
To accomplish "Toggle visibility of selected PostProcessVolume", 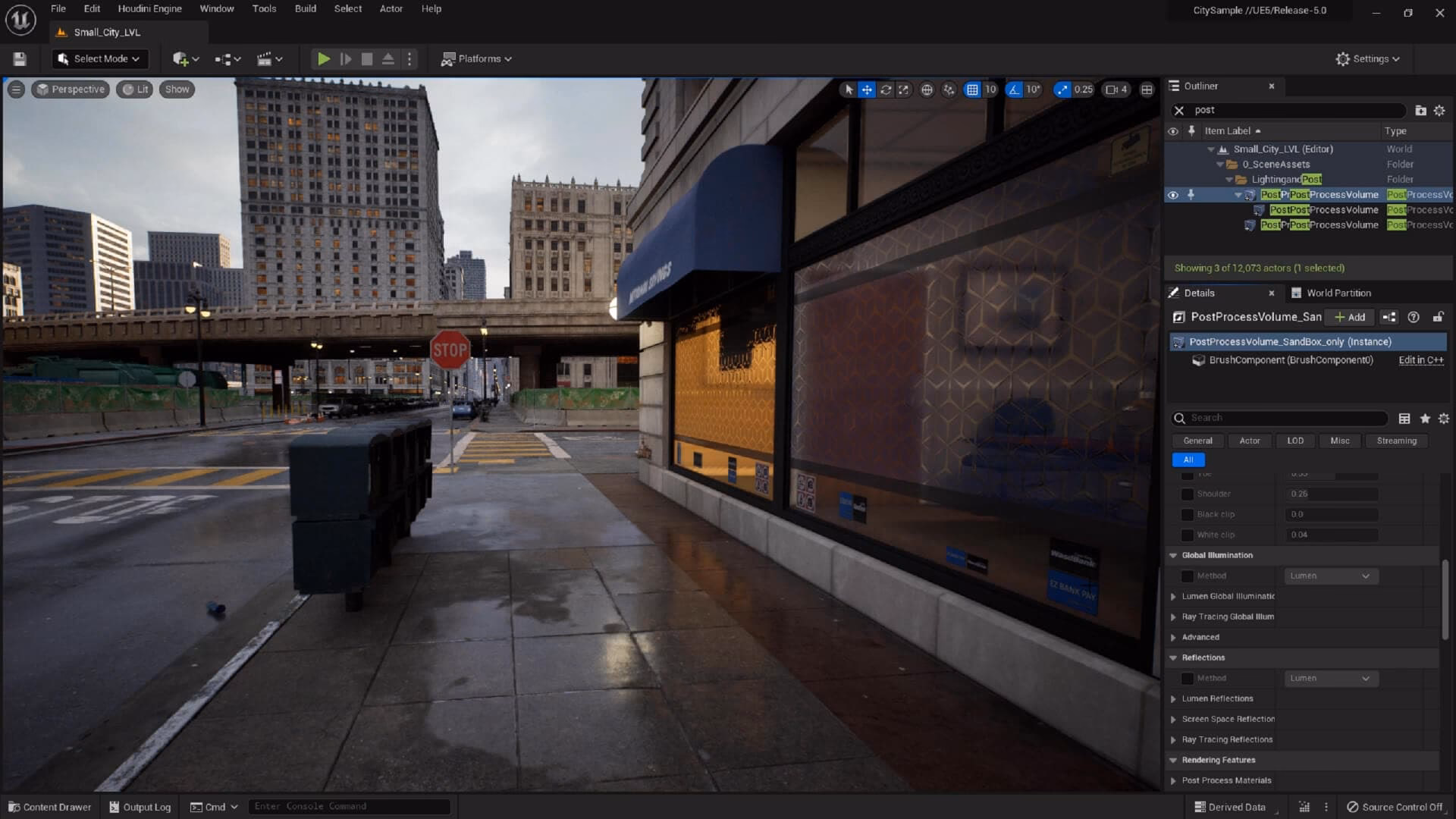I will click(x=1172, y=195).
